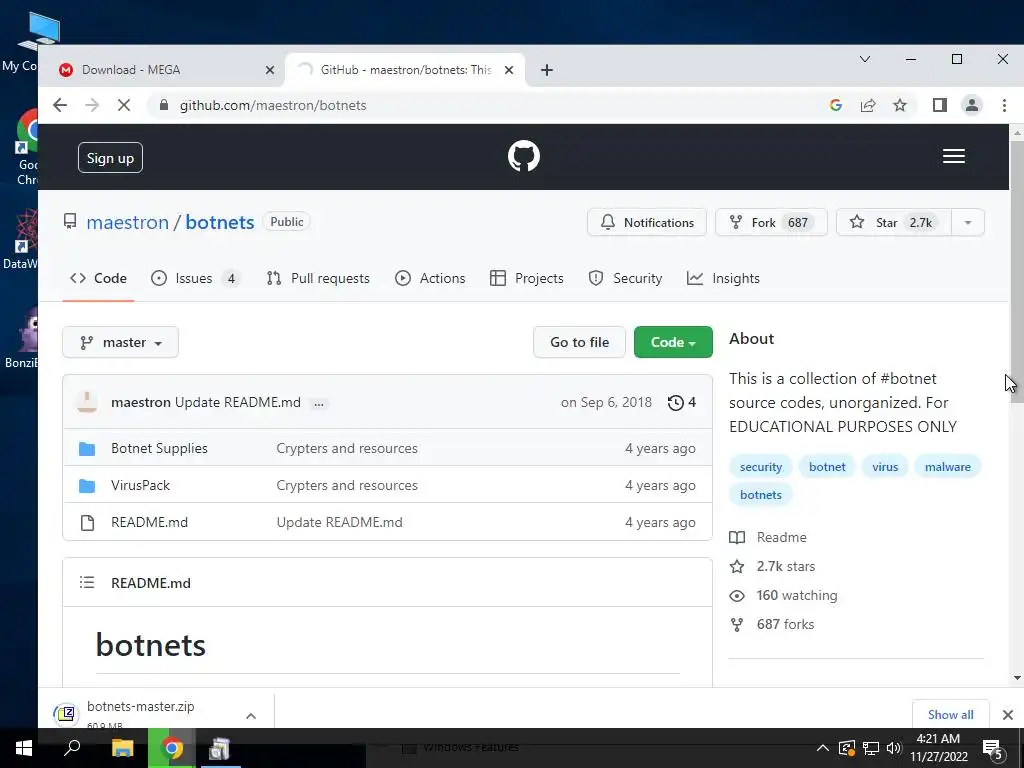This screenshot has height=768, width=1024.
Task: Open the 2.7k stars link
Action: [786, 566]
